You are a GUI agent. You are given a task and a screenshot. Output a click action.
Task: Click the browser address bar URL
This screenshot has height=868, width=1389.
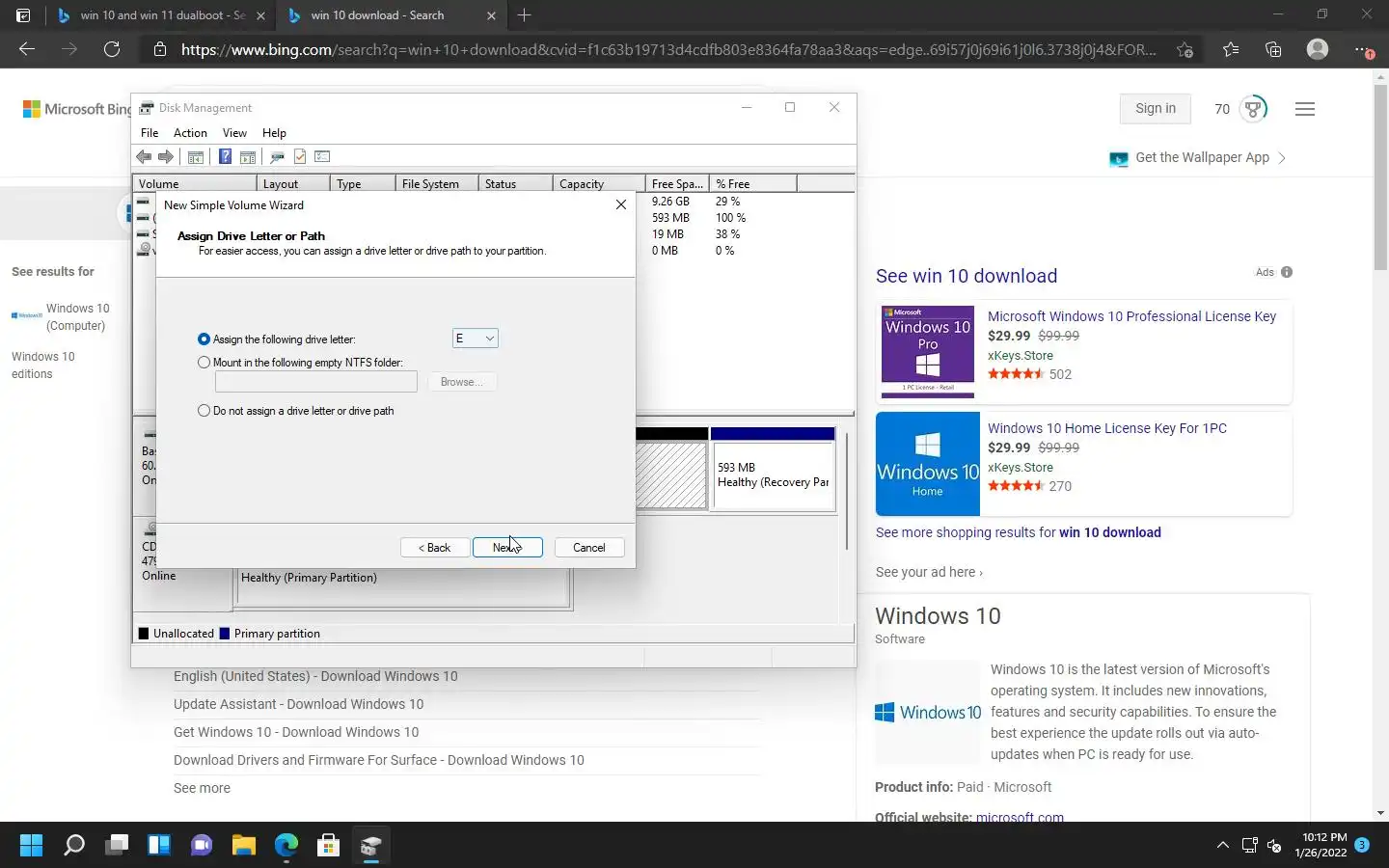(668, 49)
